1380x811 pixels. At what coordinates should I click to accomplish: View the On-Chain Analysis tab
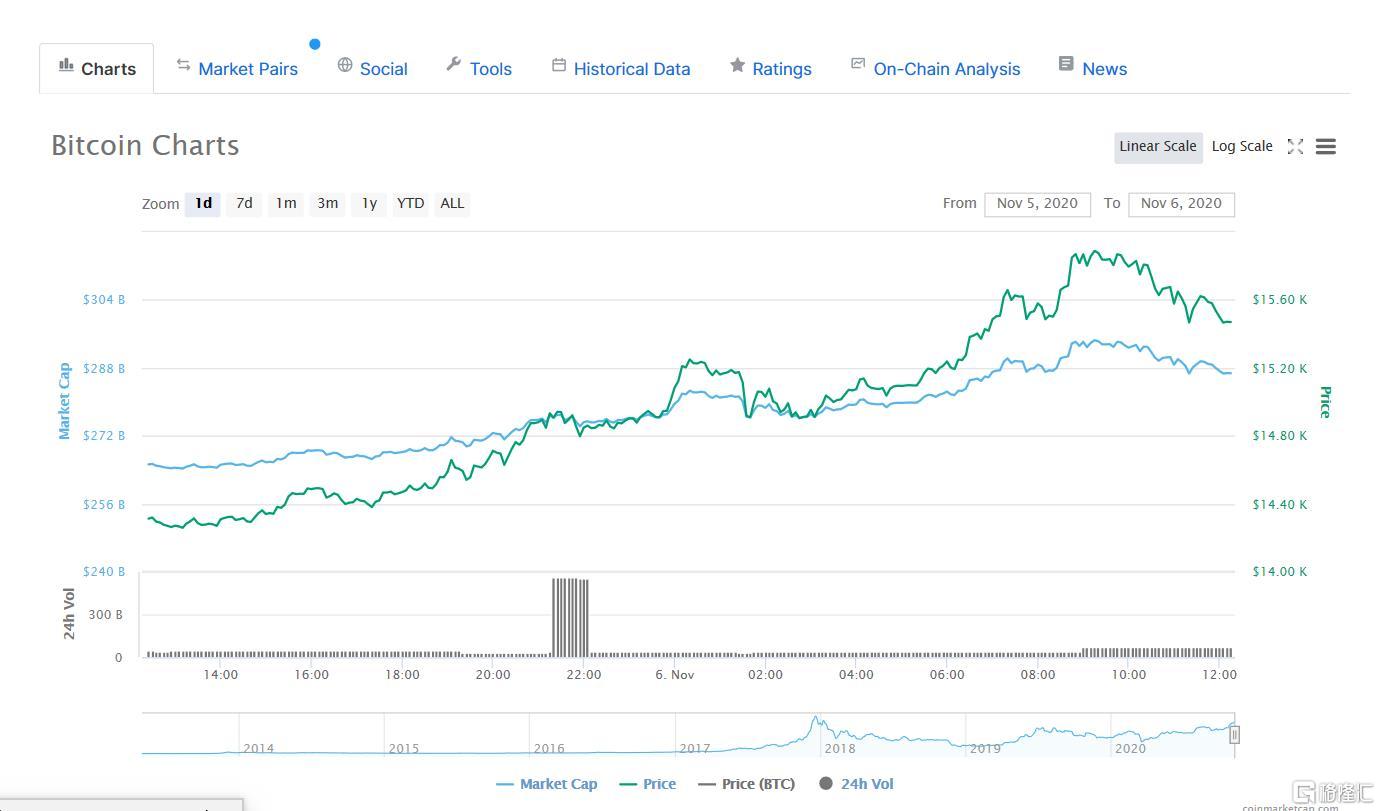coord(947,69)
